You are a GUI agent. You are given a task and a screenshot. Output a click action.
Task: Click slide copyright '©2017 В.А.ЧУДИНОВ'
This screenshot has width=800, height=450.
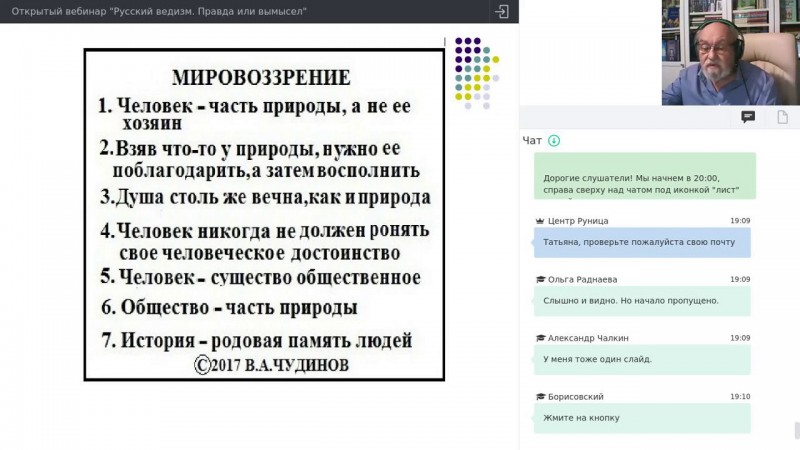coord(271,365)
